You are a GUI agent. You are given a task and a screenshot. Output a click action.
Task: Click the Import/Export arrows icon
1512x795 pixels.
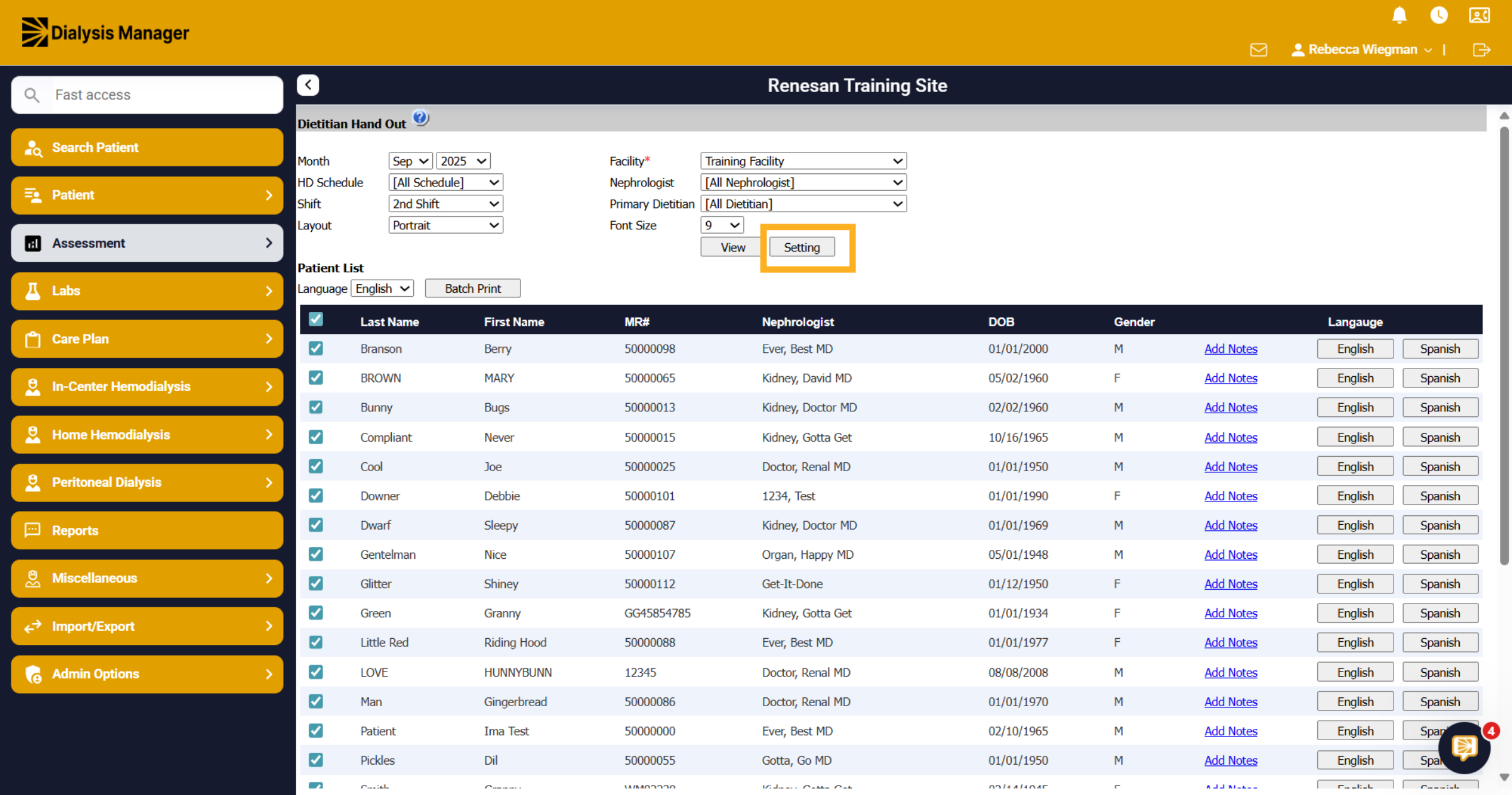(x=33, y=627)
